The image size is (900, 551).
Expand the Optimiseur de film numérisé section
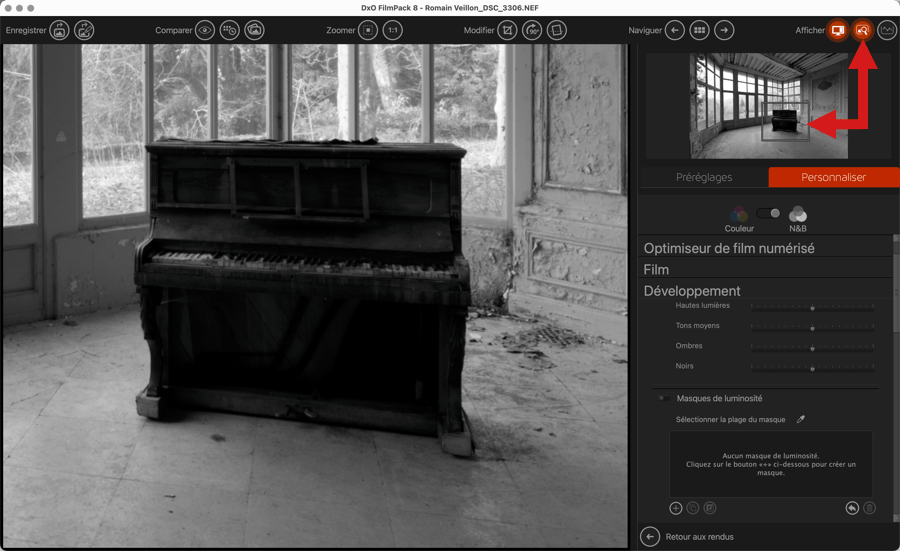coord(729,248)
